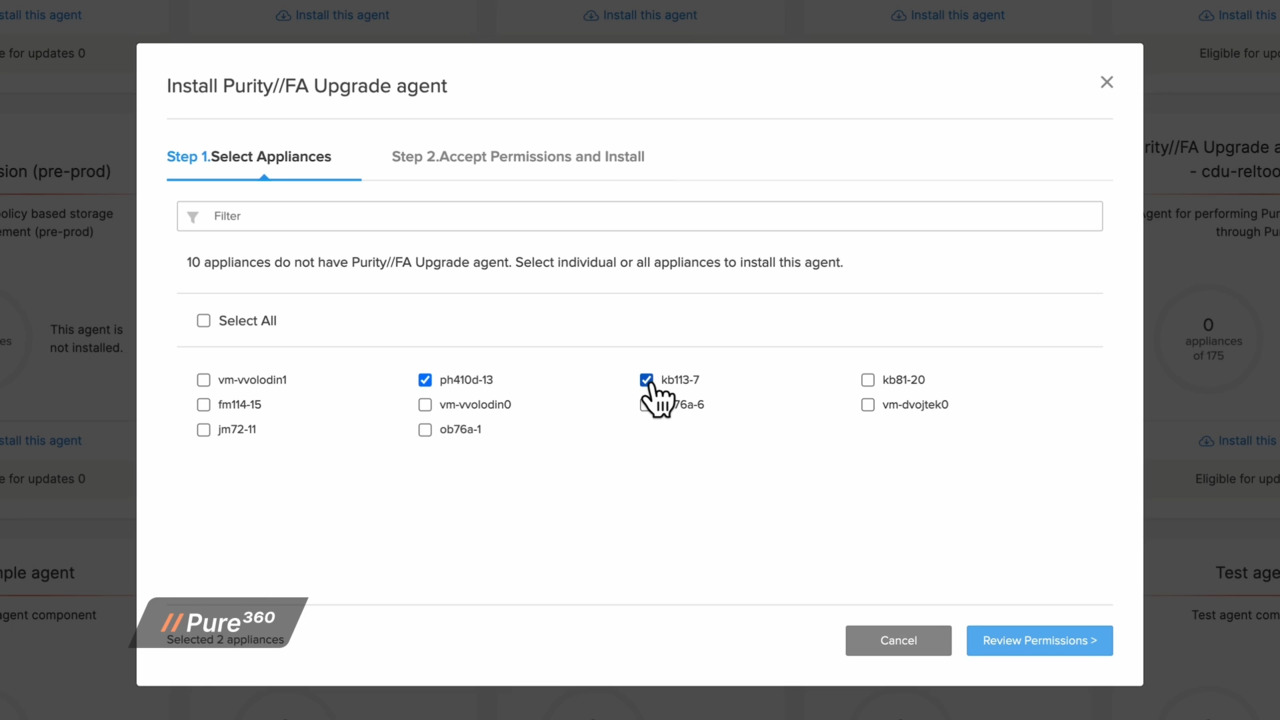
Task: Tick the checkbox for appliance ending 76a-6
Action: pos(643,406)
